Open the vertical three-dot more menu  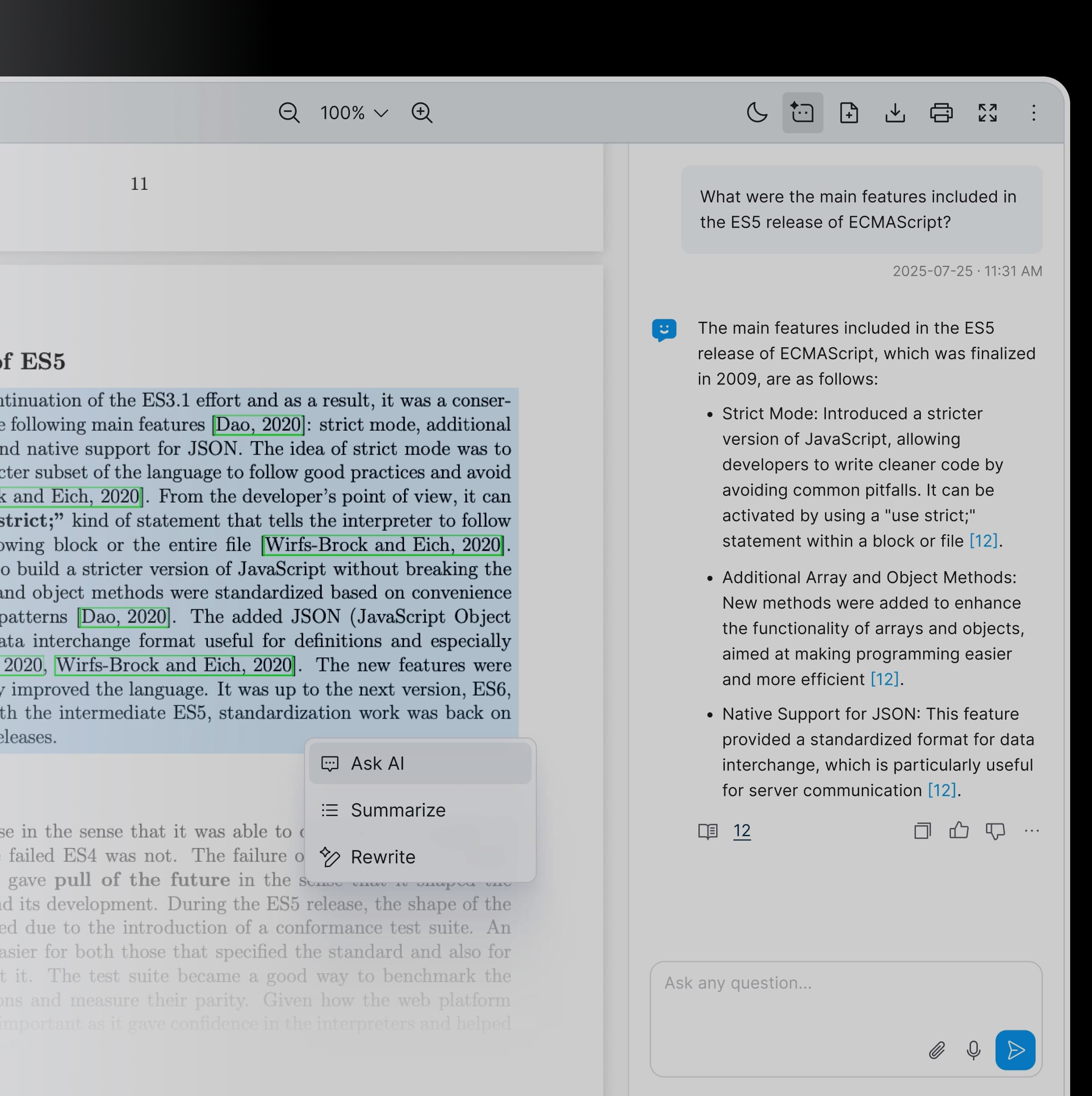tap(1034, 113)
